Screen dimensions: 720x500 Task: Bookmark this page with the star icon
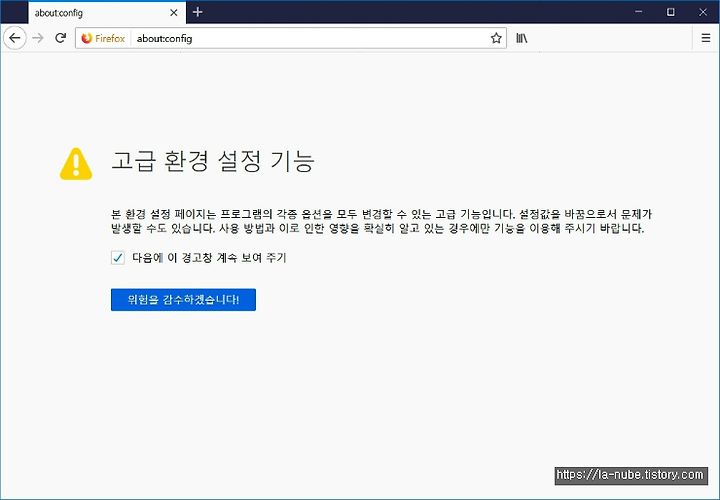(496, 38)
